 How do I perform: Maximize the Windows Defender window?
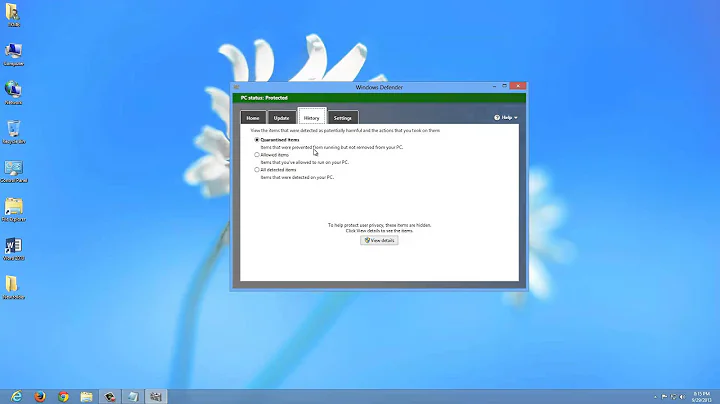tap(504, 86)
